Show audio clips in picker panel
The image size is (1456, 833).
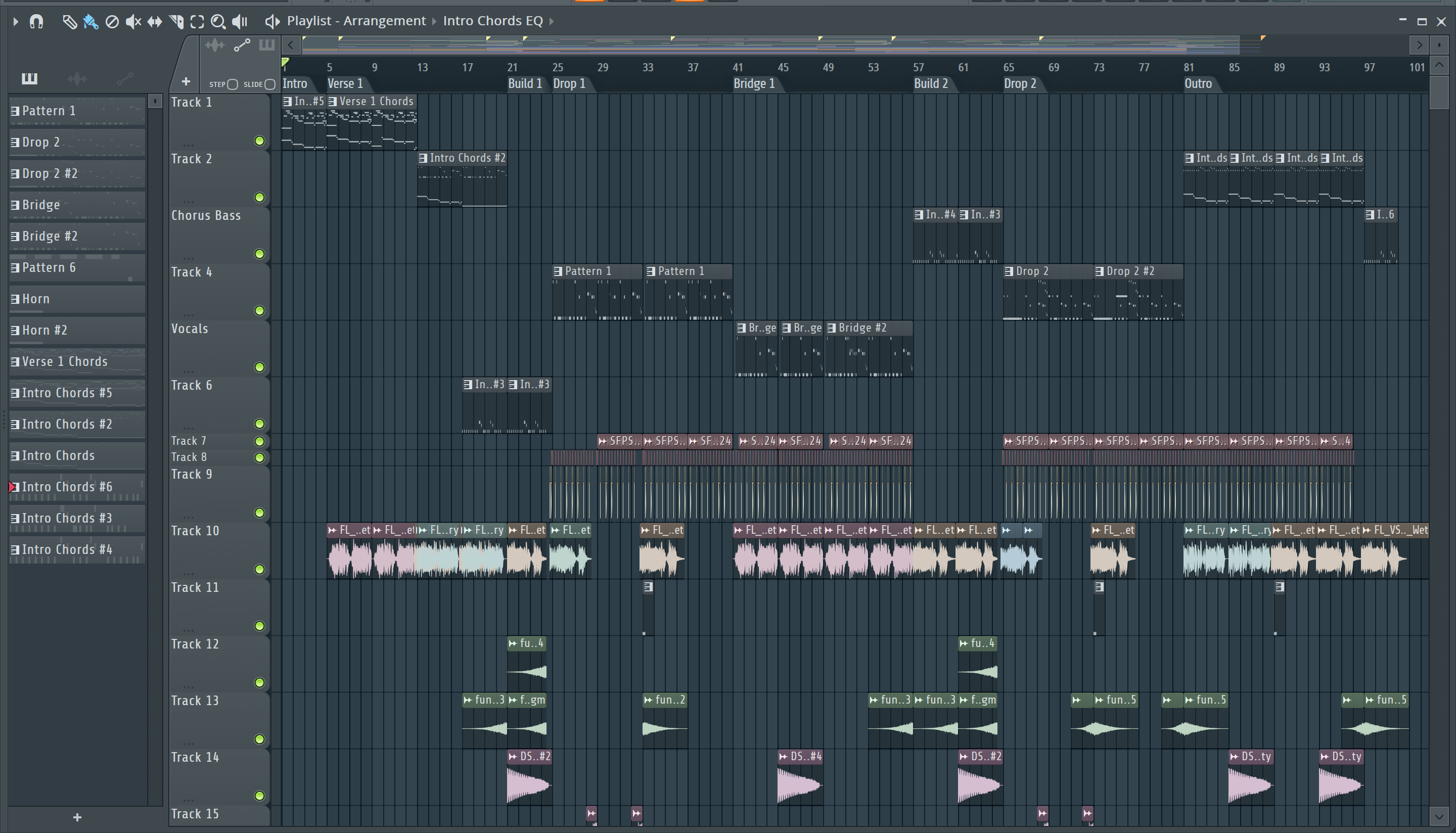[77, 78]
